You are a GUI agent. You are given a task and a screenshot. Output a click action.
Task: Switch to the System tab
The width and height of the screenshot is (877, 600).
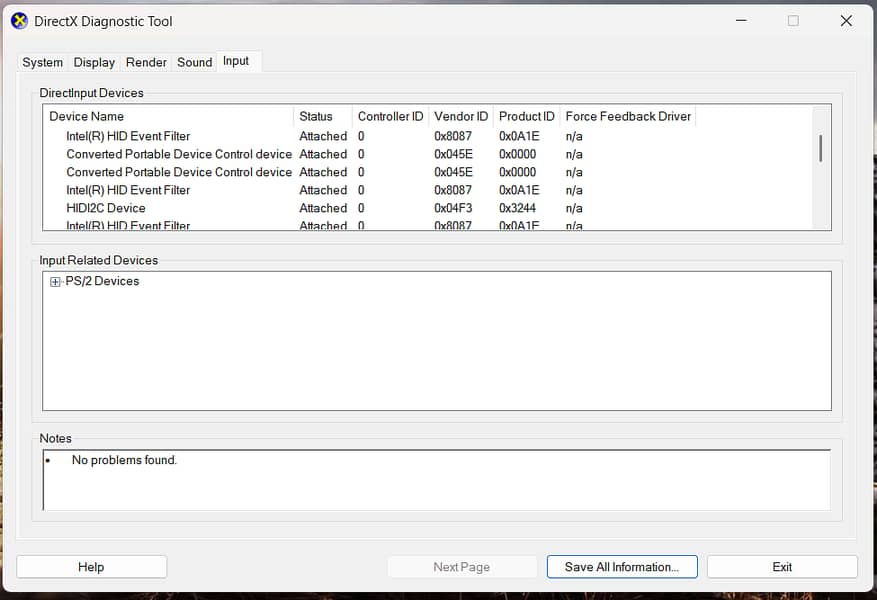(42, 62)
